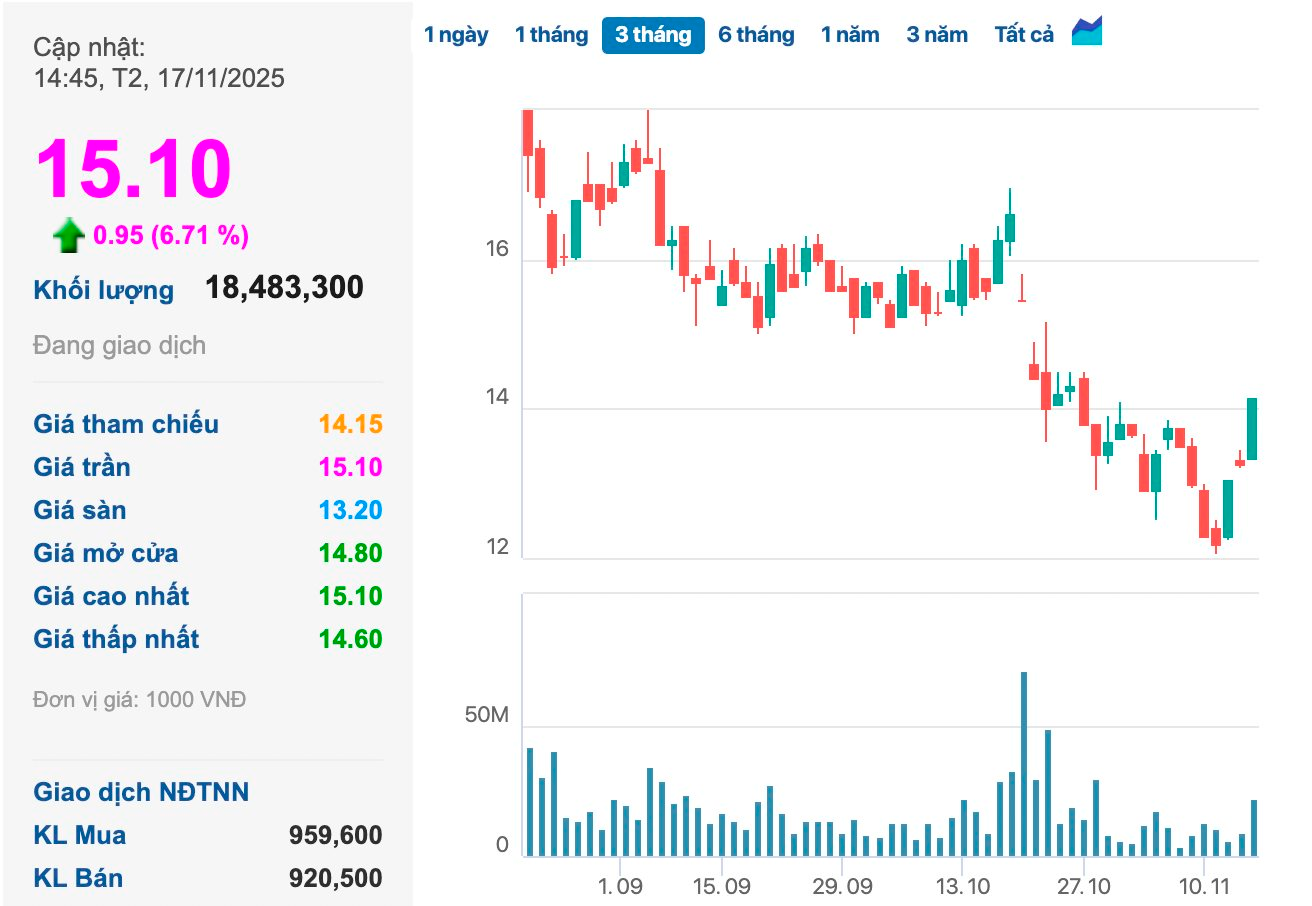Show the 6 tháng chart period
The height and width of the screenshot is (906, 1312).
click(756, 35)
